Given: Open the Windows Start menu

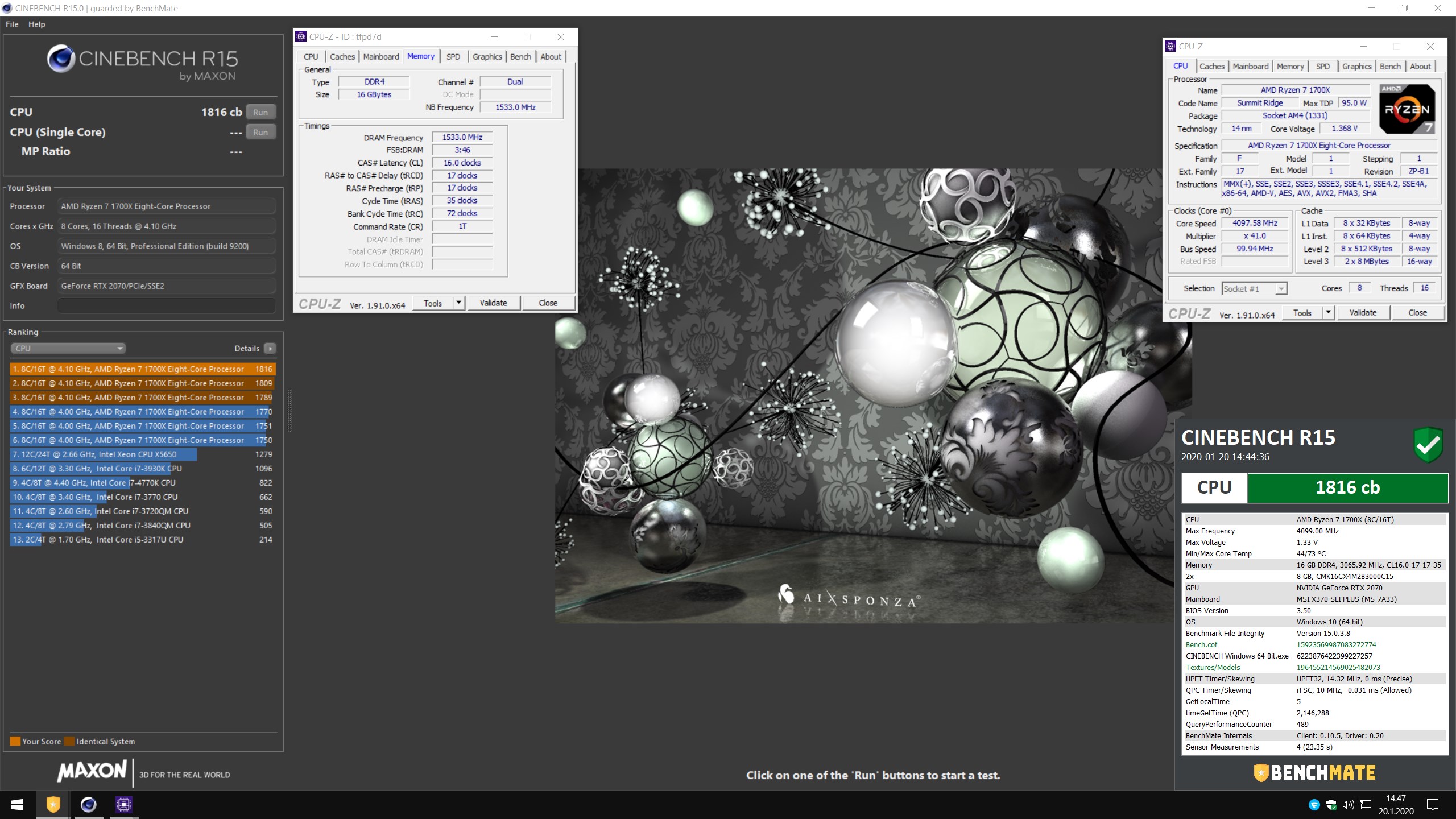Looking at the screenshot, I should click(17, 805).
